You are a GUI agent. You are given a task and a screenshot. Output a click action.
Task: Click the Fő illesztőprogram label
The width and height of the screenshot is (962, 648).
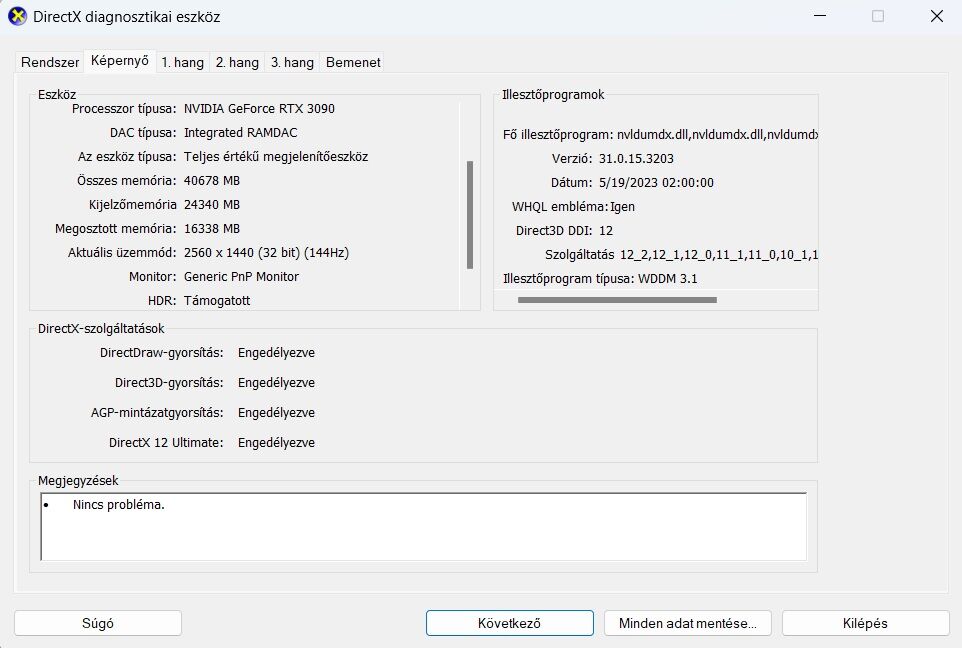(558, 134)
